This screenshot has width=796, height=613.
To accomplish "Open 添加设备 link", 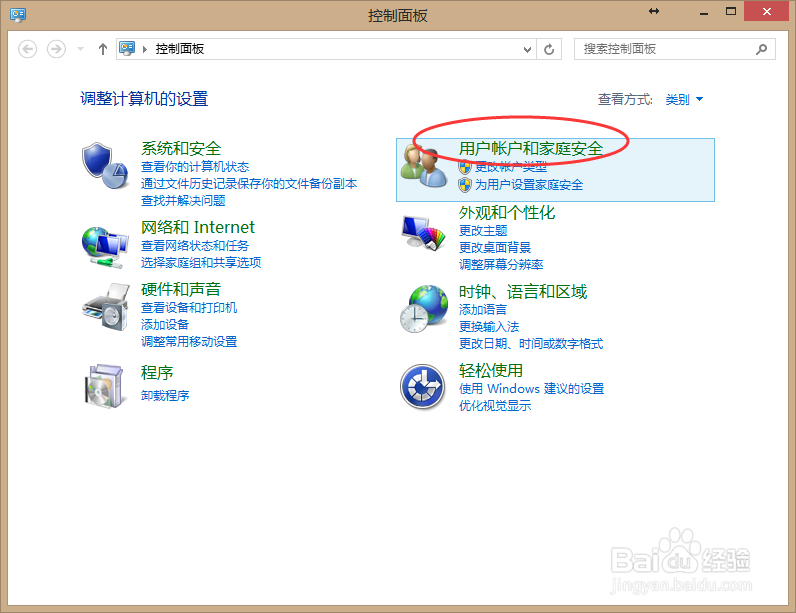I will coord(164,324).
